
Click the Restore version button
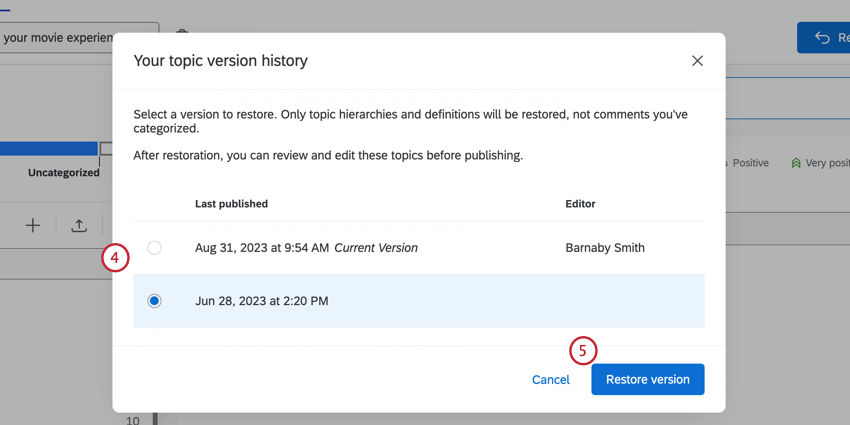(647, 380)
